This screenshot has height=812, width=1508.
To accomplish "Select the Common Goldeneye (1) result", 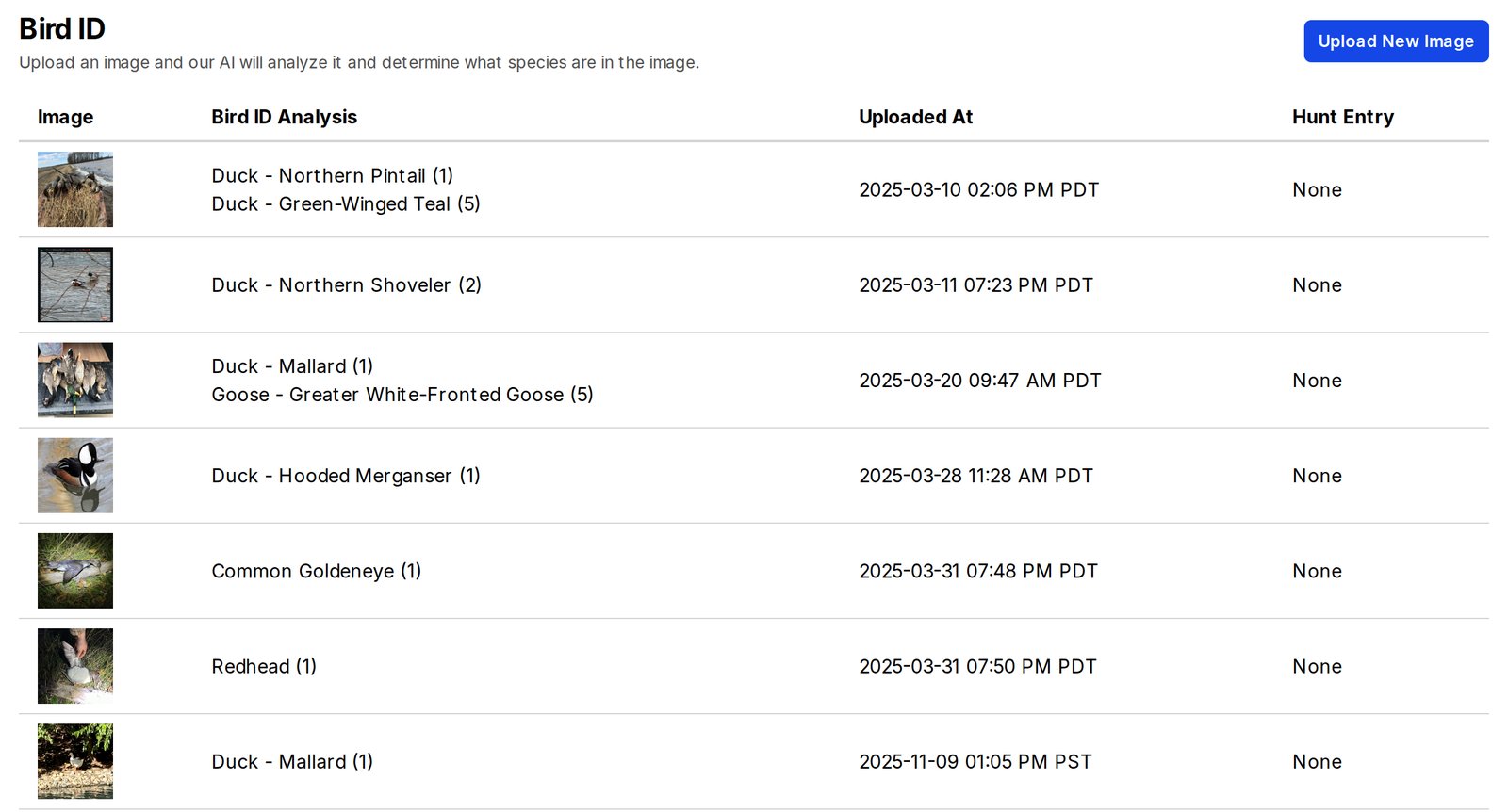I will (x=317, y=571).
